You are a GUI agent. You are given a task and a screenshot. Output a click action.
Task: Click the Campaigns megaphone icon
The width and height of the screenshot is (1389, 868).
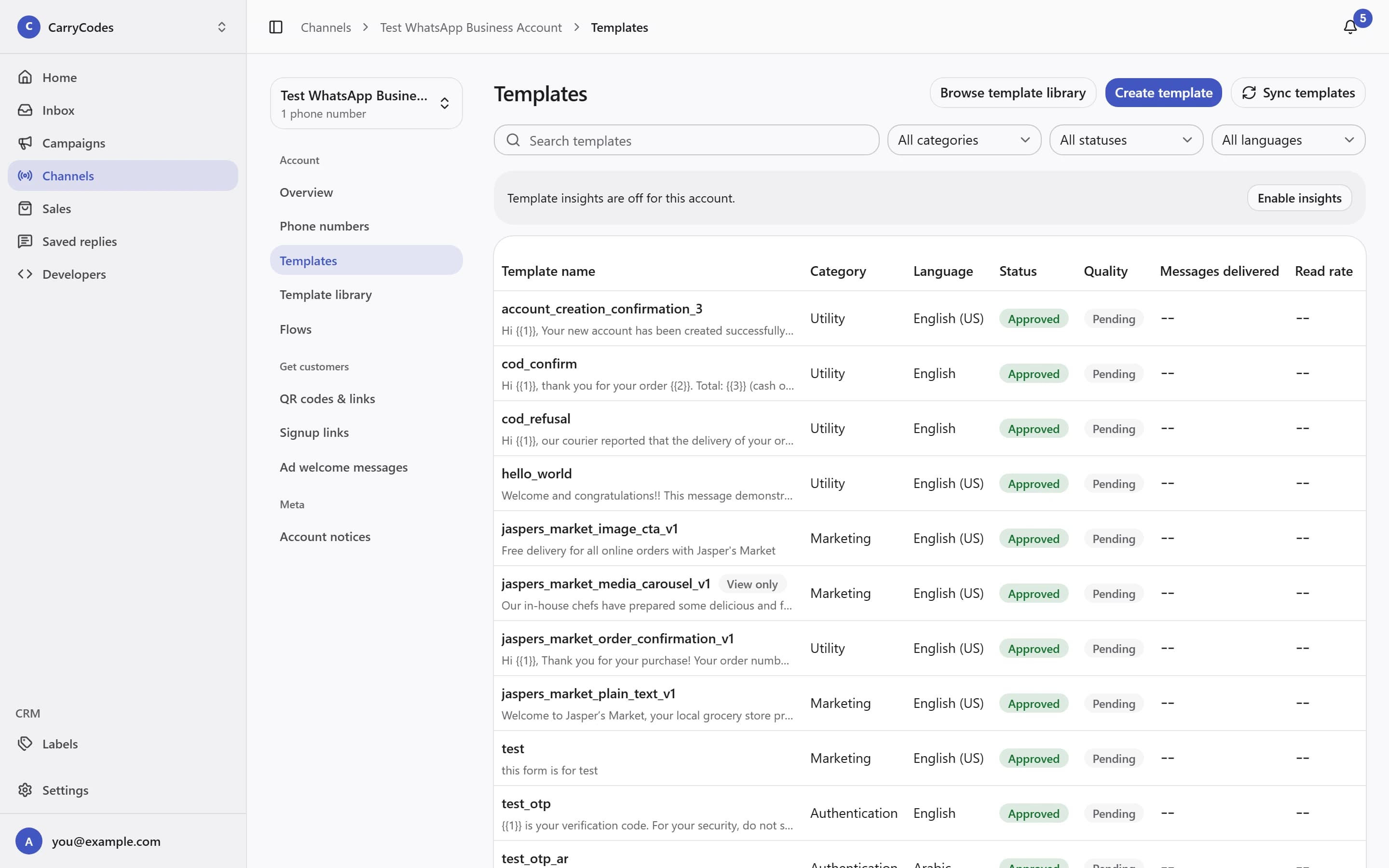(x=25, y=142)
